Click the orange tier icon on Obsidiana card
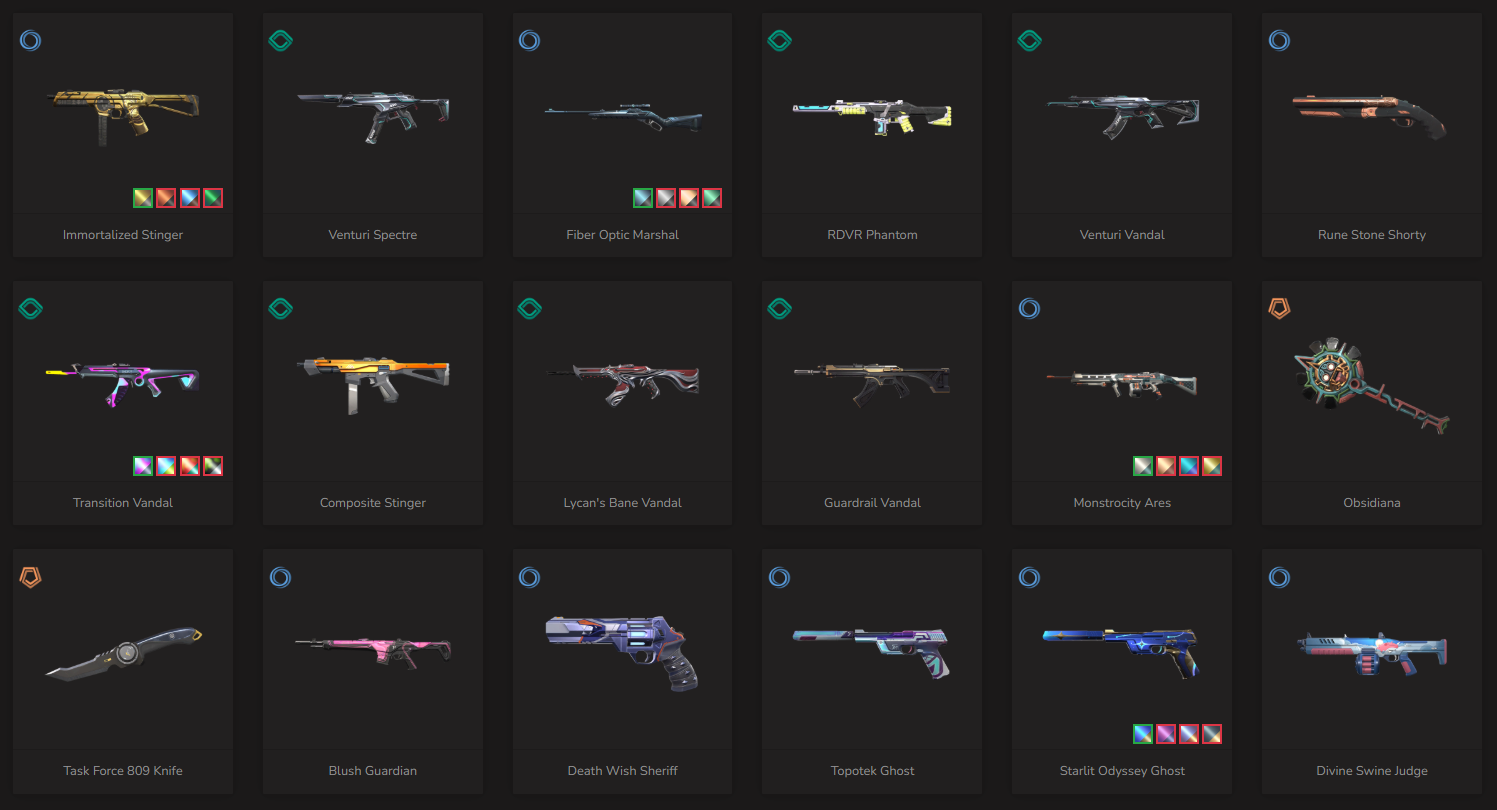Screen dimensions: 1497x810 (x=1279, y=309)
